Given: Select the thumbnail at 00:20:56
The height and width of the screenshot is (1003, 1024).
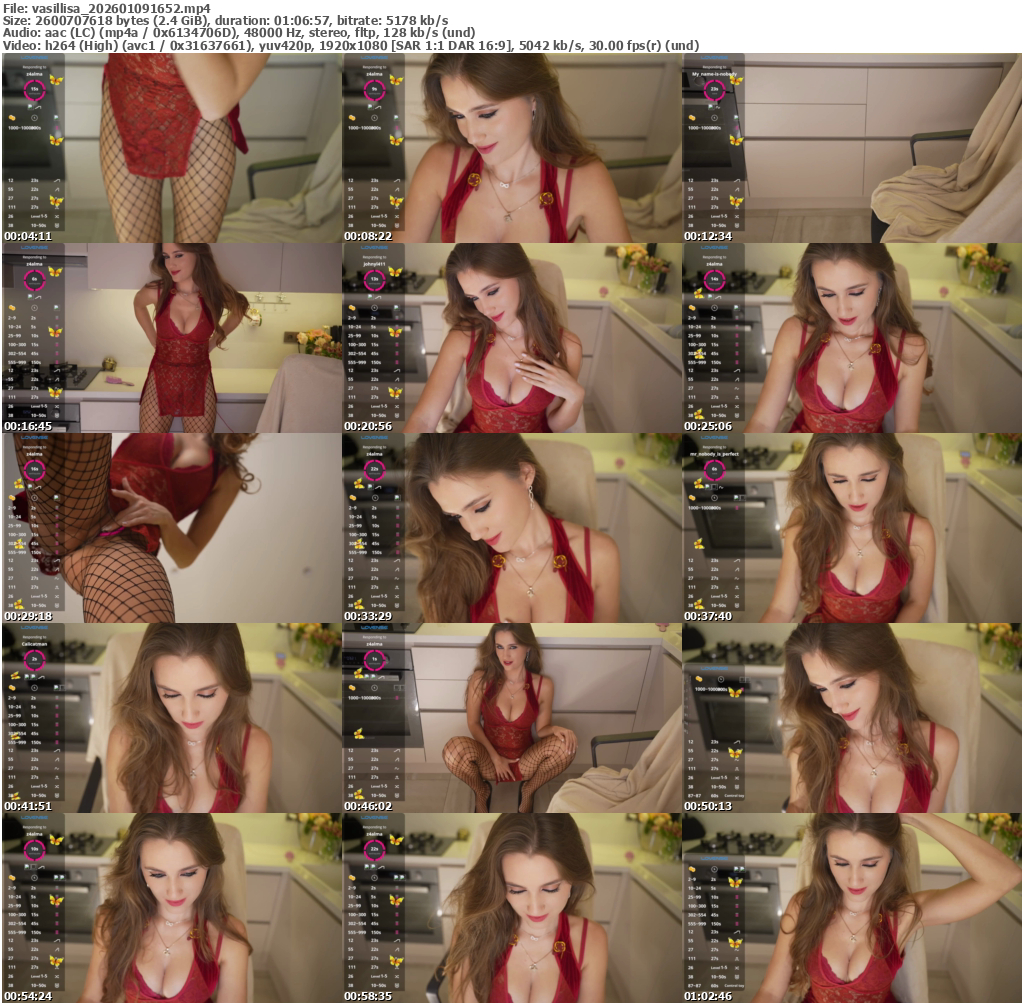Looking at the screenshot, I should coord(511,338).
